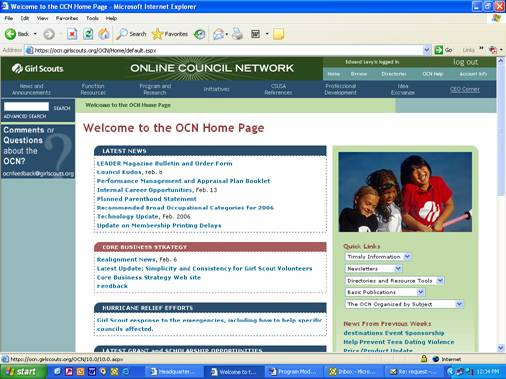Open the Tools menu

coord(92,18)
